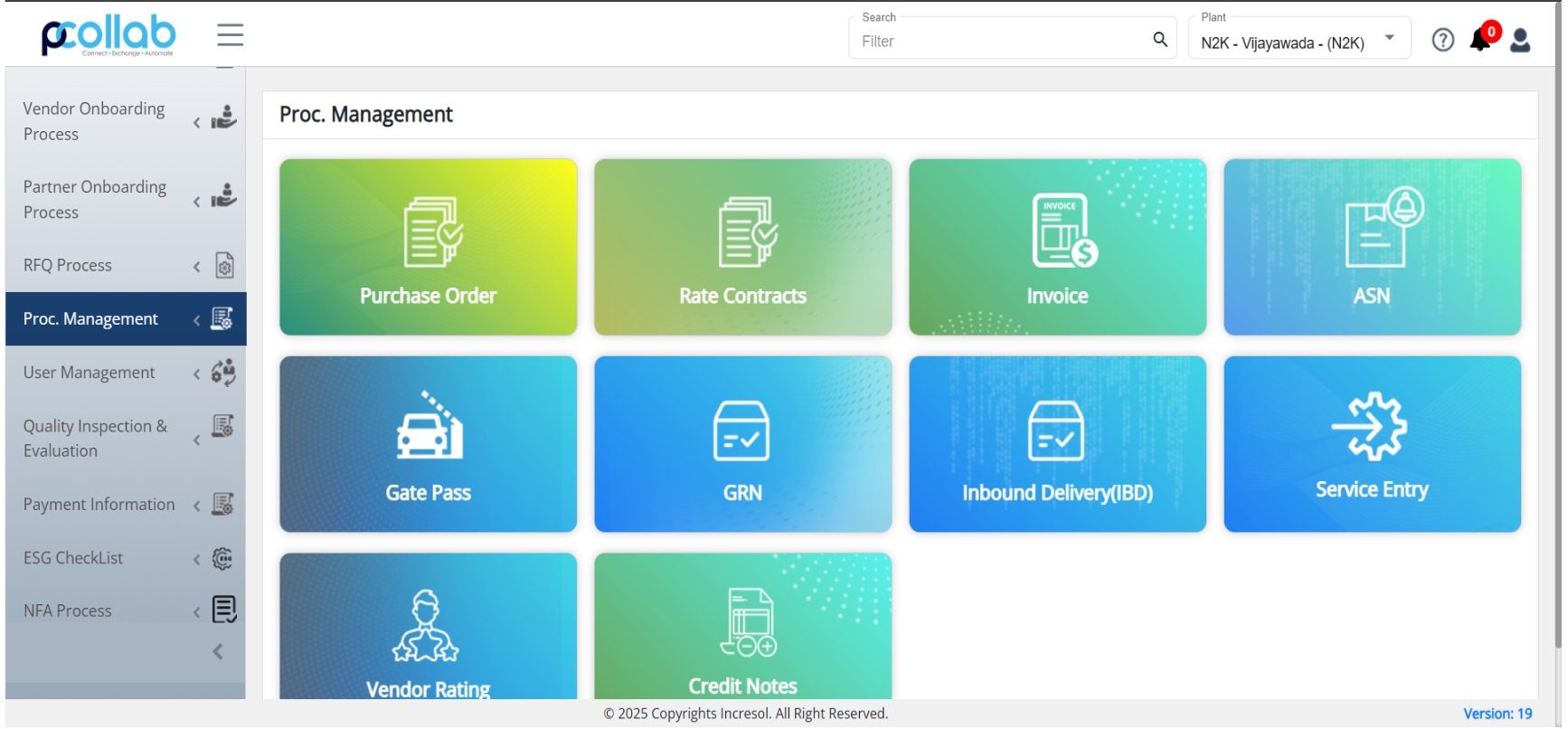The height and width of the screenshot is (729, 1568).
Task: Click the Payment Information sidebar icon
Action: point(223,506)
